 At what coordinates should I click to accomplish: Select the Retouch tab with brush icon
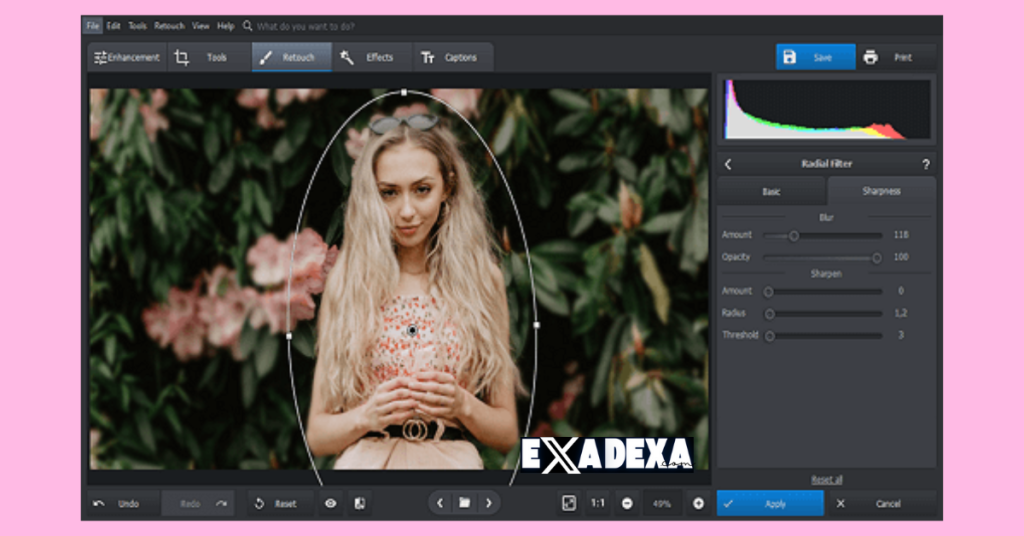(x=291, y=57)
